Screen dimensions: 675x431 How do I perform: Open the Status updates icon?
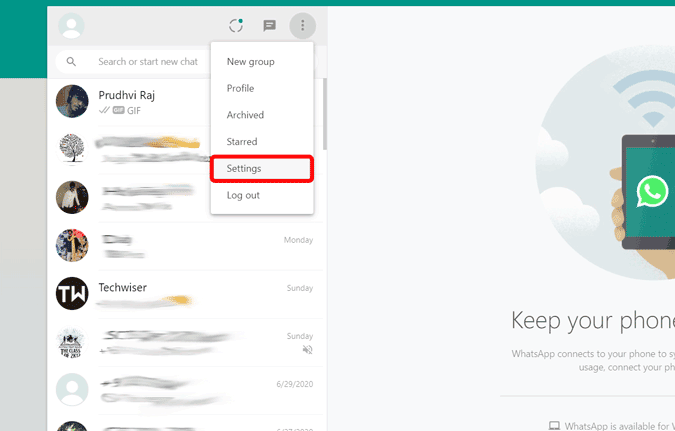click(x=236, y=25)
